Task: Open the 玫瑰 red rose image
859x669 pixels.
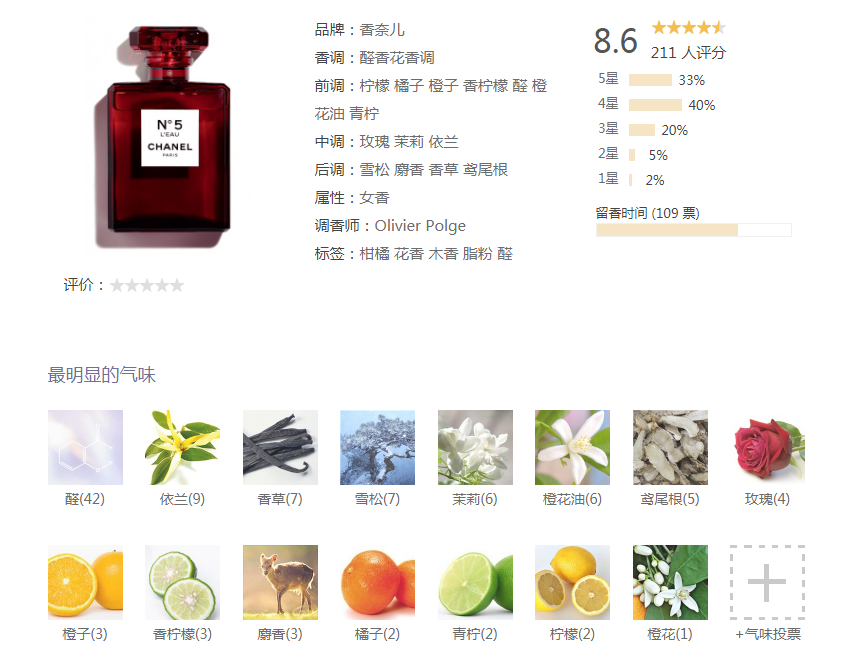Action: 768,447
